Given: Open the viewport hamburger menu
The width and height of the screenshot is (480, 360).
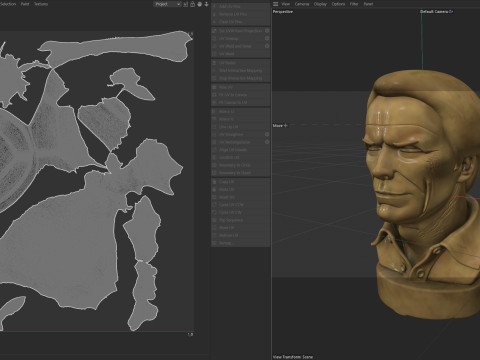Looking at the screenshot, I should tap(275, 4).
